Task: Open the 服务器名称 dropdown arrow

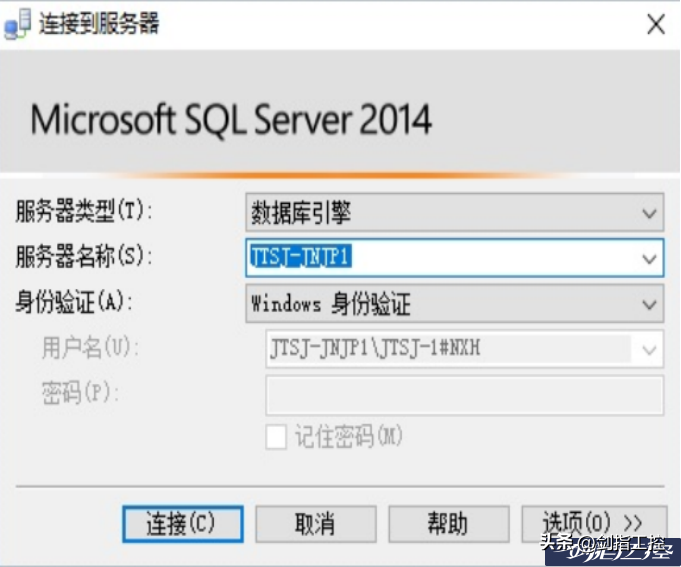Action: tap(650, 258)
